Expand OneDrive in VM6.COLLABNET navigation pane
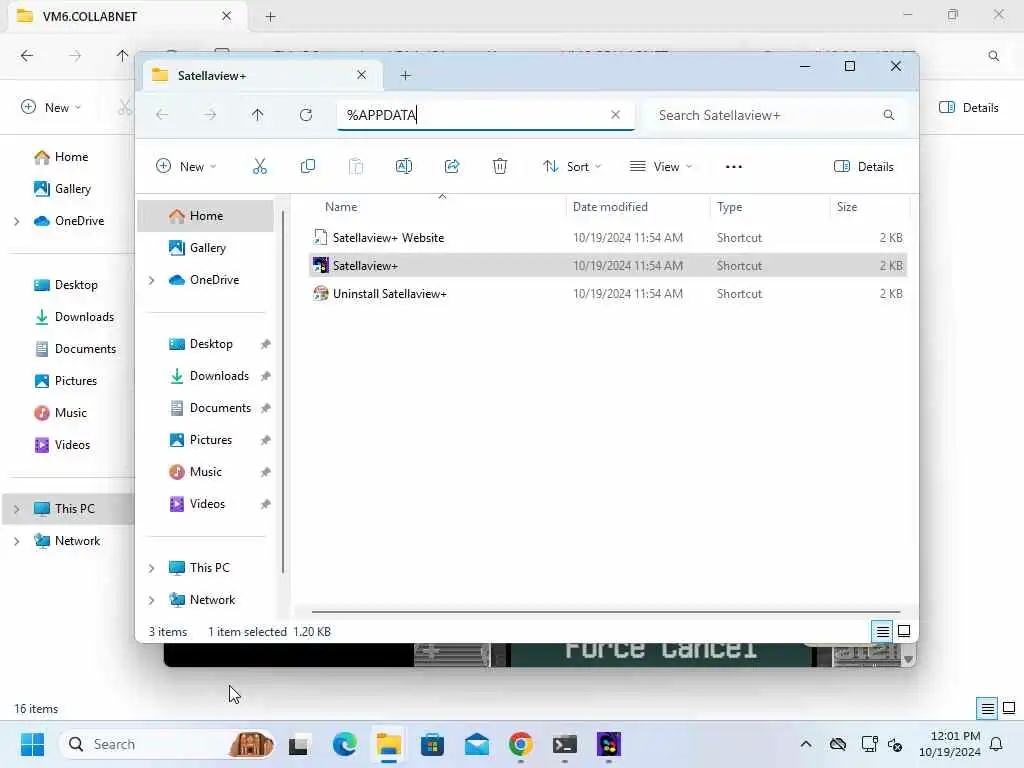This screenshot has width=1024, height=768. (17, 221)
